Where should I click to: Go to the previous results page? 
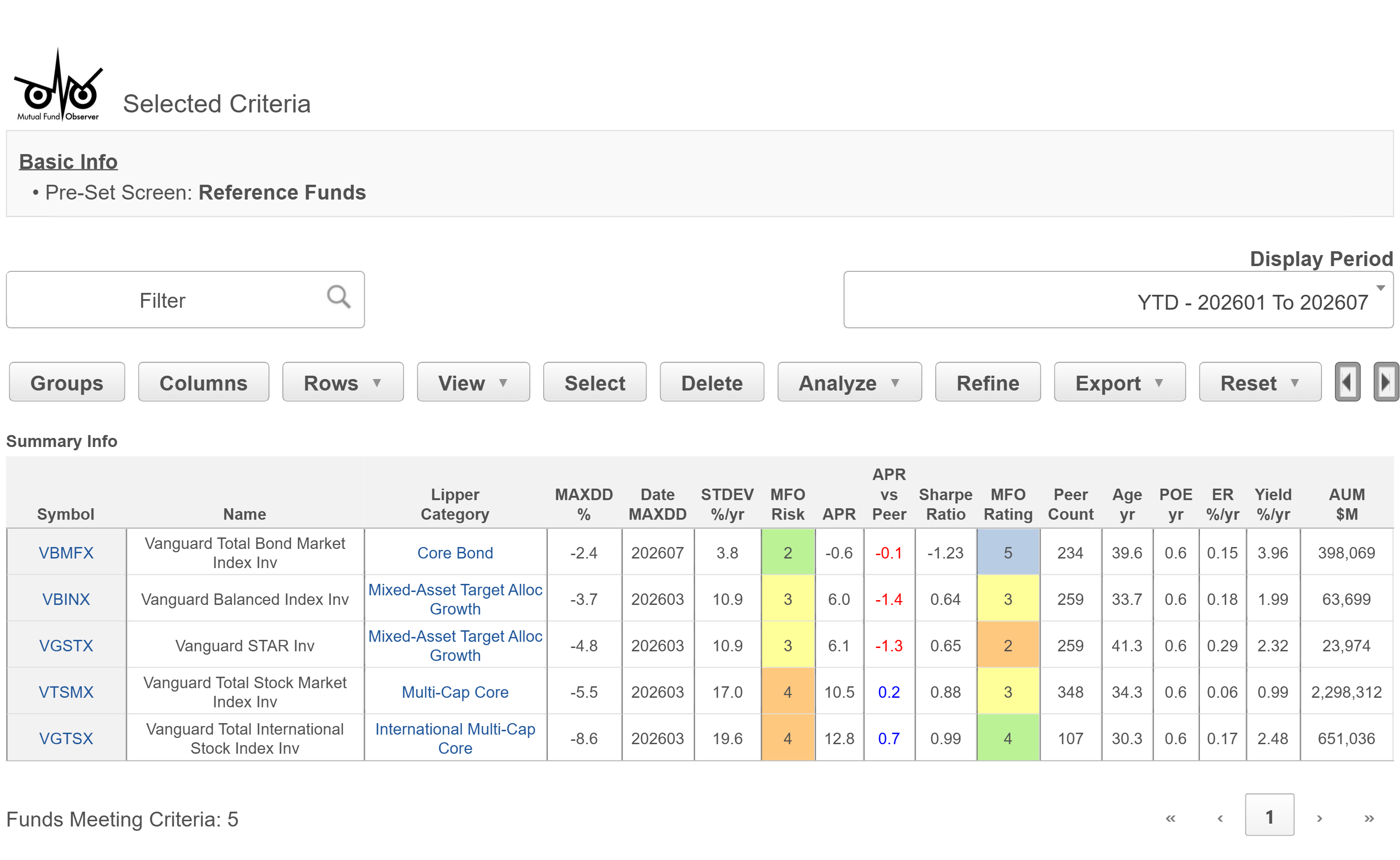tap(1219, 818)
